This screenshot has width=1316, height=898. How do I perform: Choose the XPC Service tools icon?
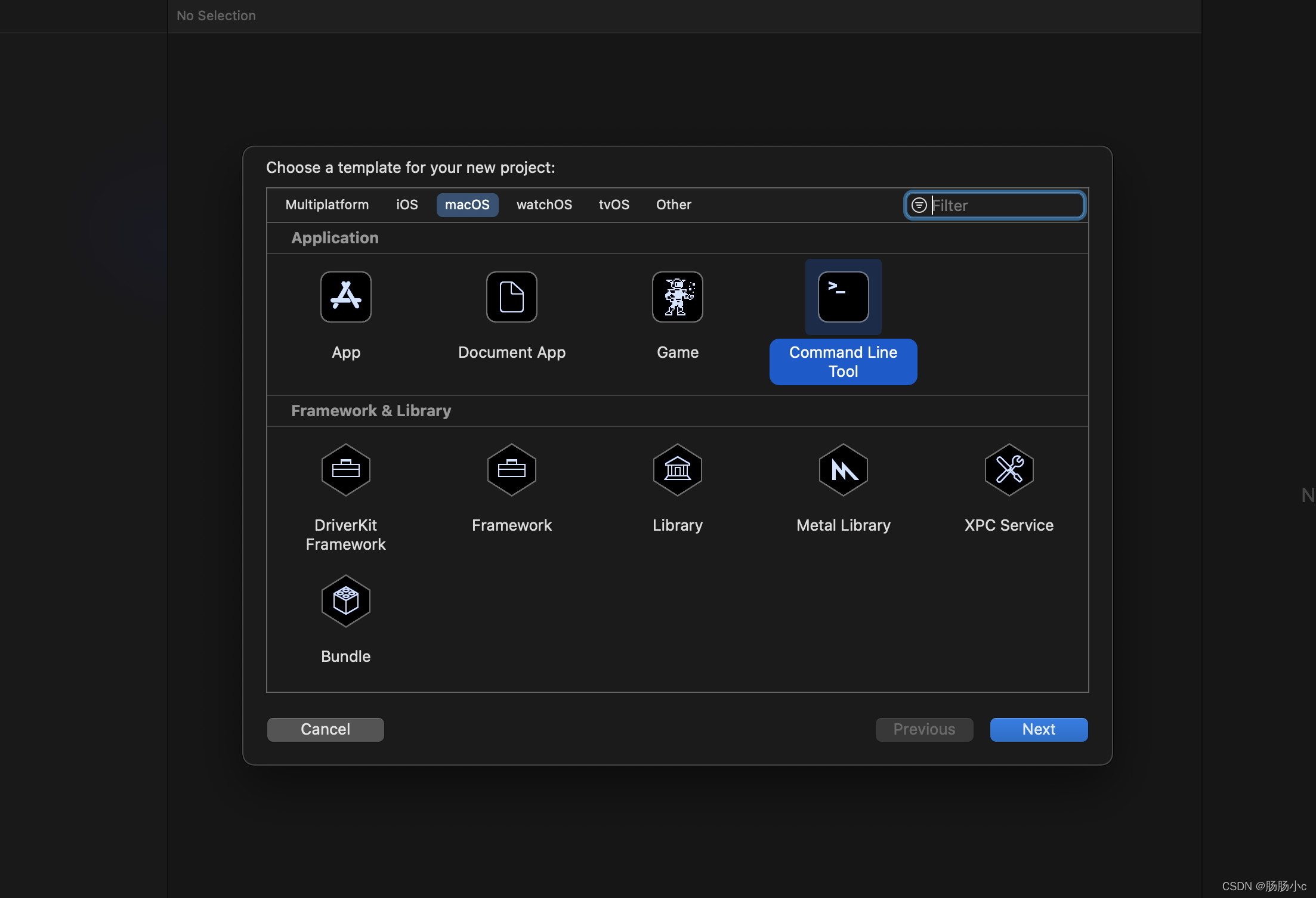coord(1009,470)
